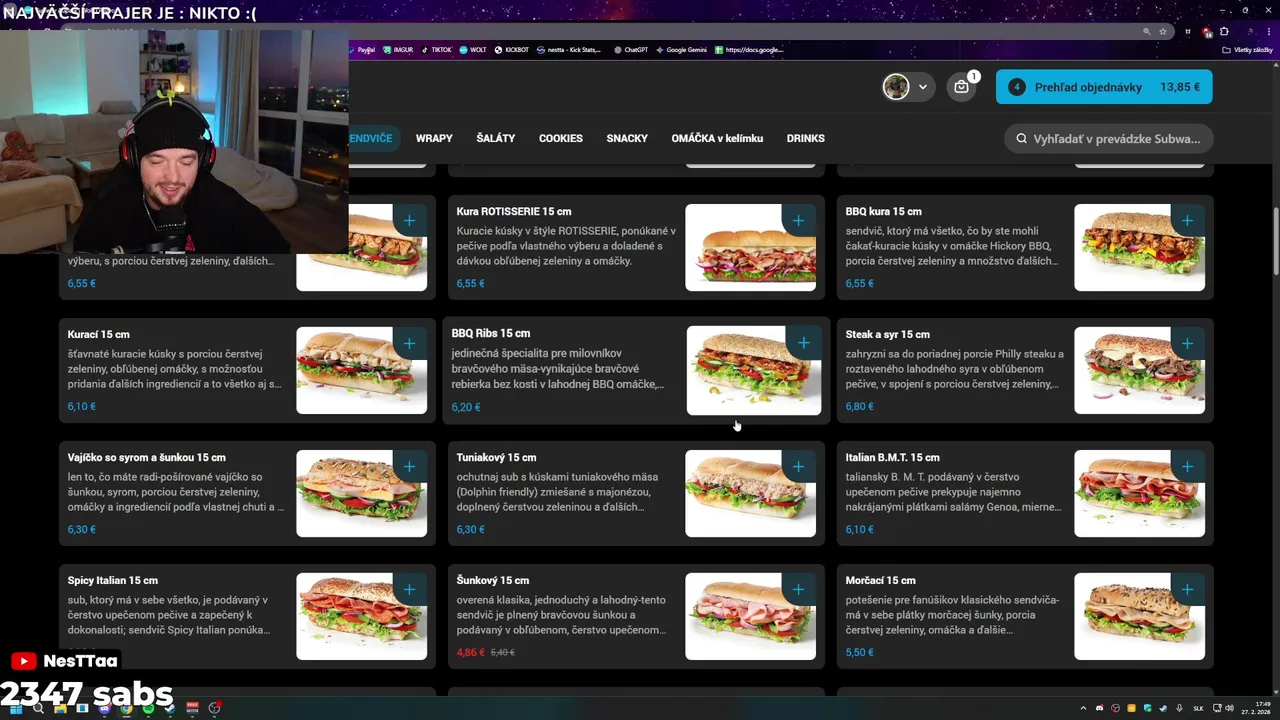Click the Spicy Italian 15 cm title
The width and height of the screenshot is (1280, 720).
113,580
